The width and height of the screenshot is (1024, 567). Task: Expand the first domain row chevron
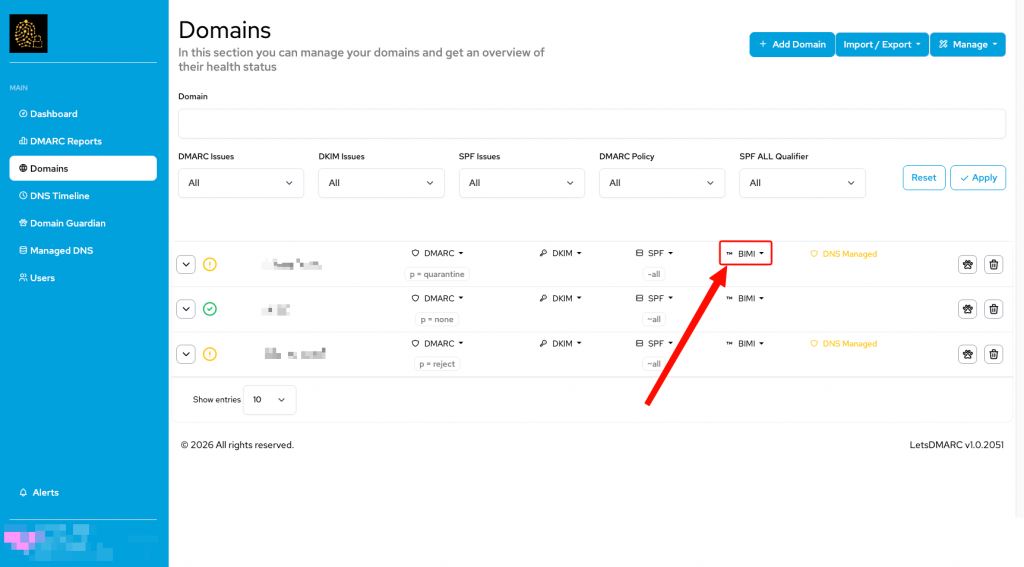click(186, 265)
